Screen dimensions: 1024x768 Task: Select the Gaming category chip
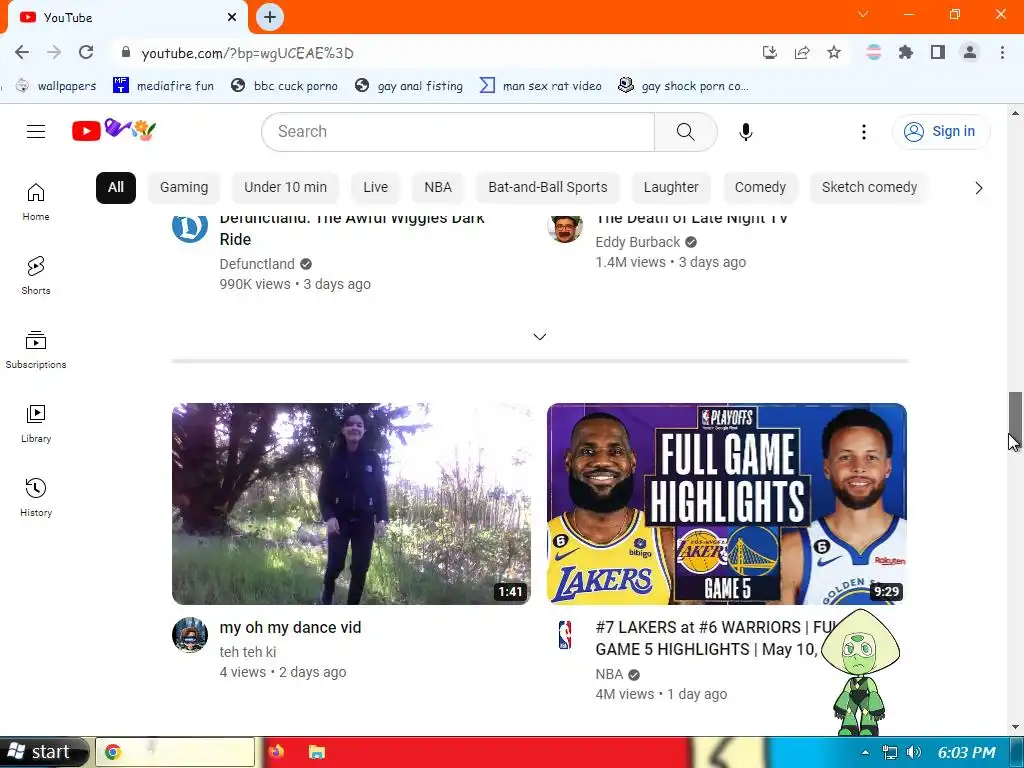[x=184, y=187]
